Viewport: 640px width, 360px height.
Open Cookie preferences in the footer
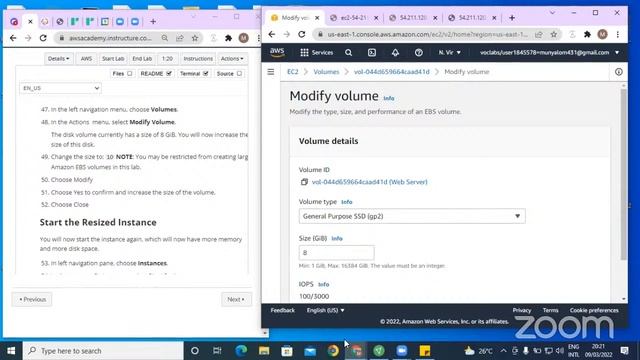594,310
